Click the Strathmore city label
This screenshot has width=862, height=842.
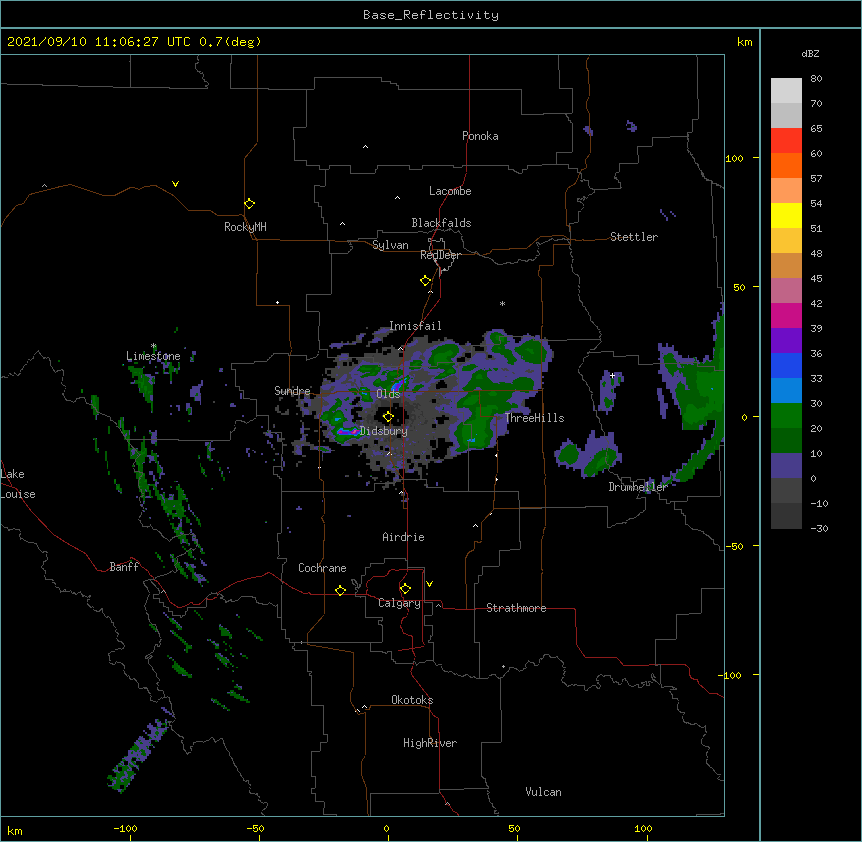[516, 608]
